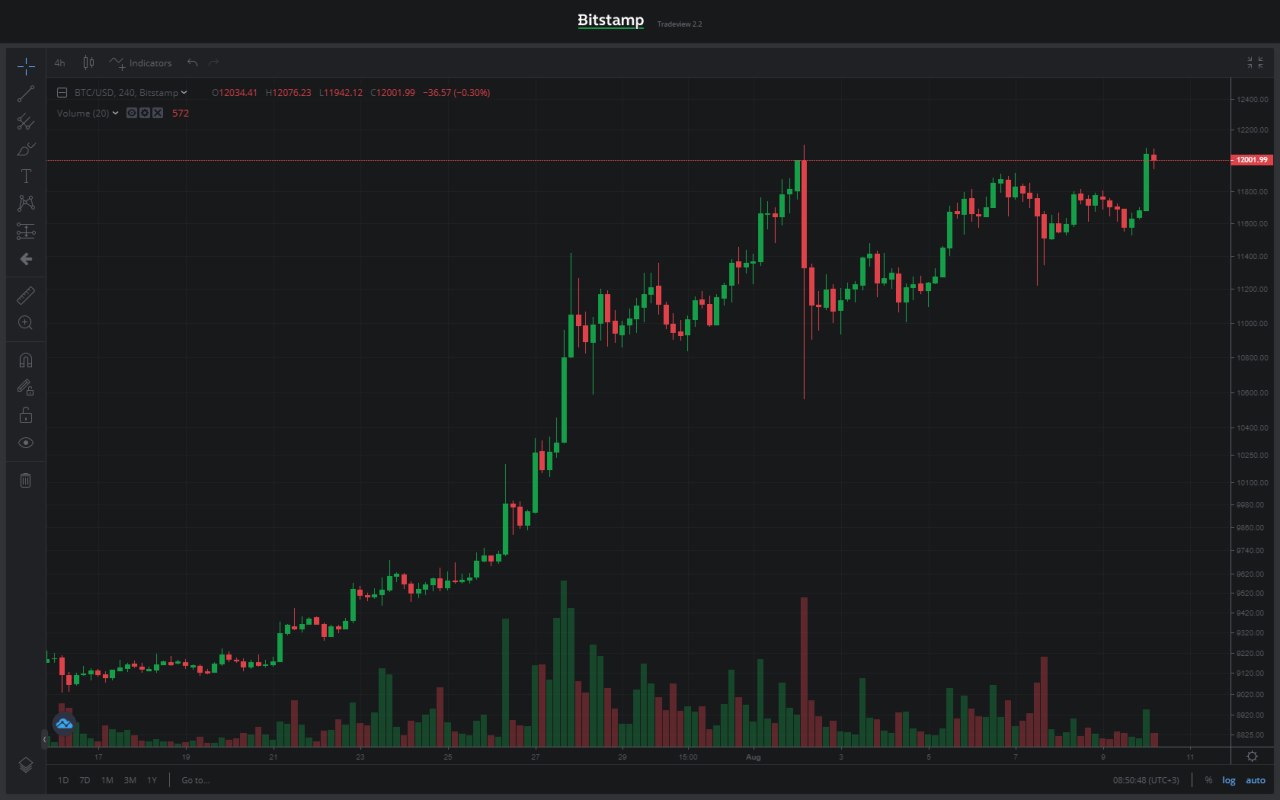The width and height of the screenshot is (1280, 800).
Task: Select the crosshair cursor tool
Action: 26,66
